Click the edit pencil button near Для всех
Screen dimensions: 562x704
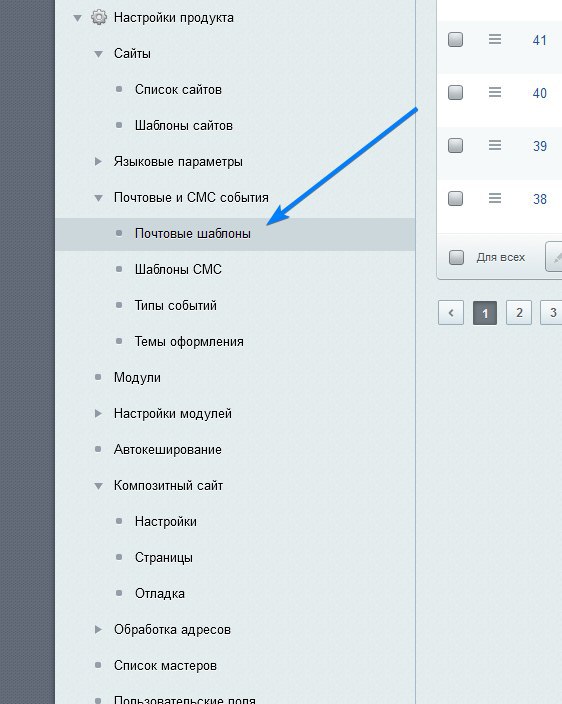click(x=554, y=257)
